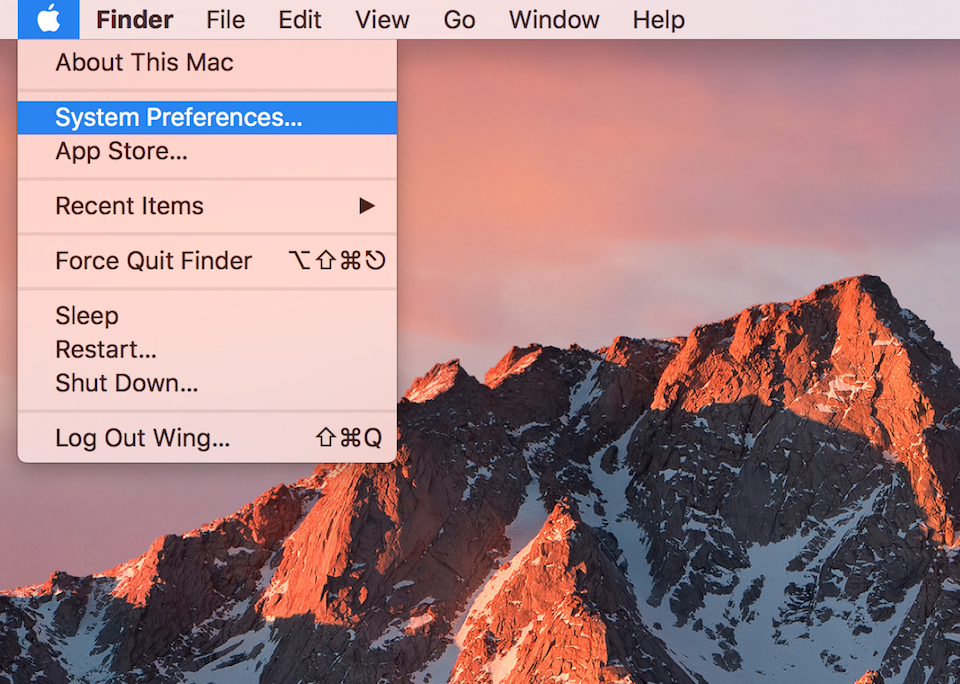Expand the Recent Items submenu arrow
This screenshot has width=960, height=684.
pyautogui.click(x=367, y=206)
